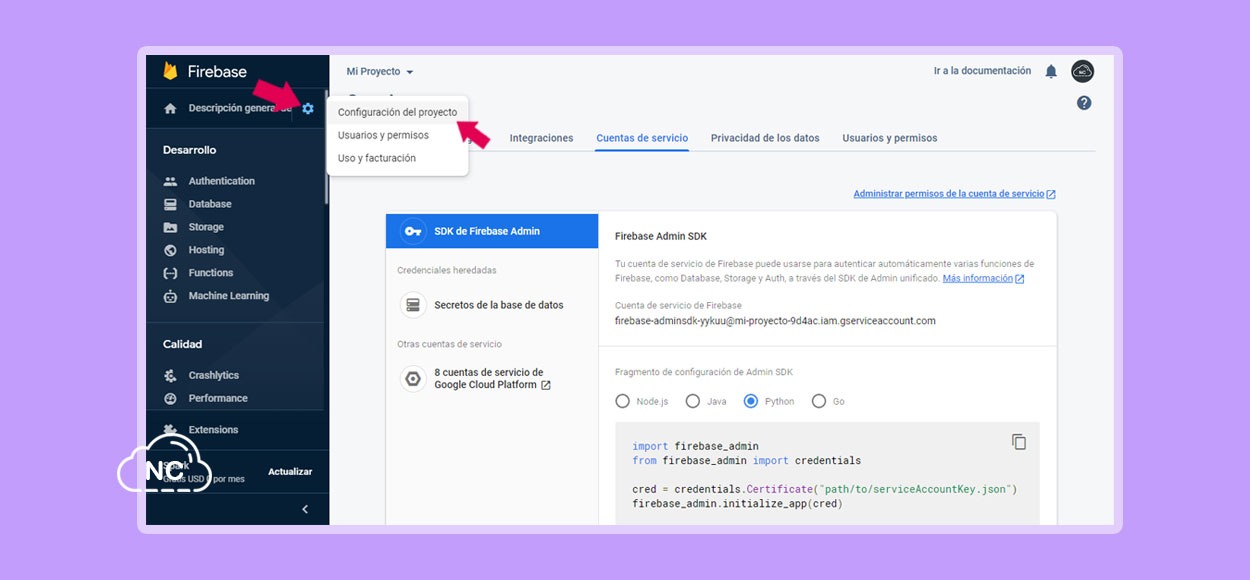Open the Functions icon in the sidebar
Viewport: 1250px width, 580px height.
point(170,273)
